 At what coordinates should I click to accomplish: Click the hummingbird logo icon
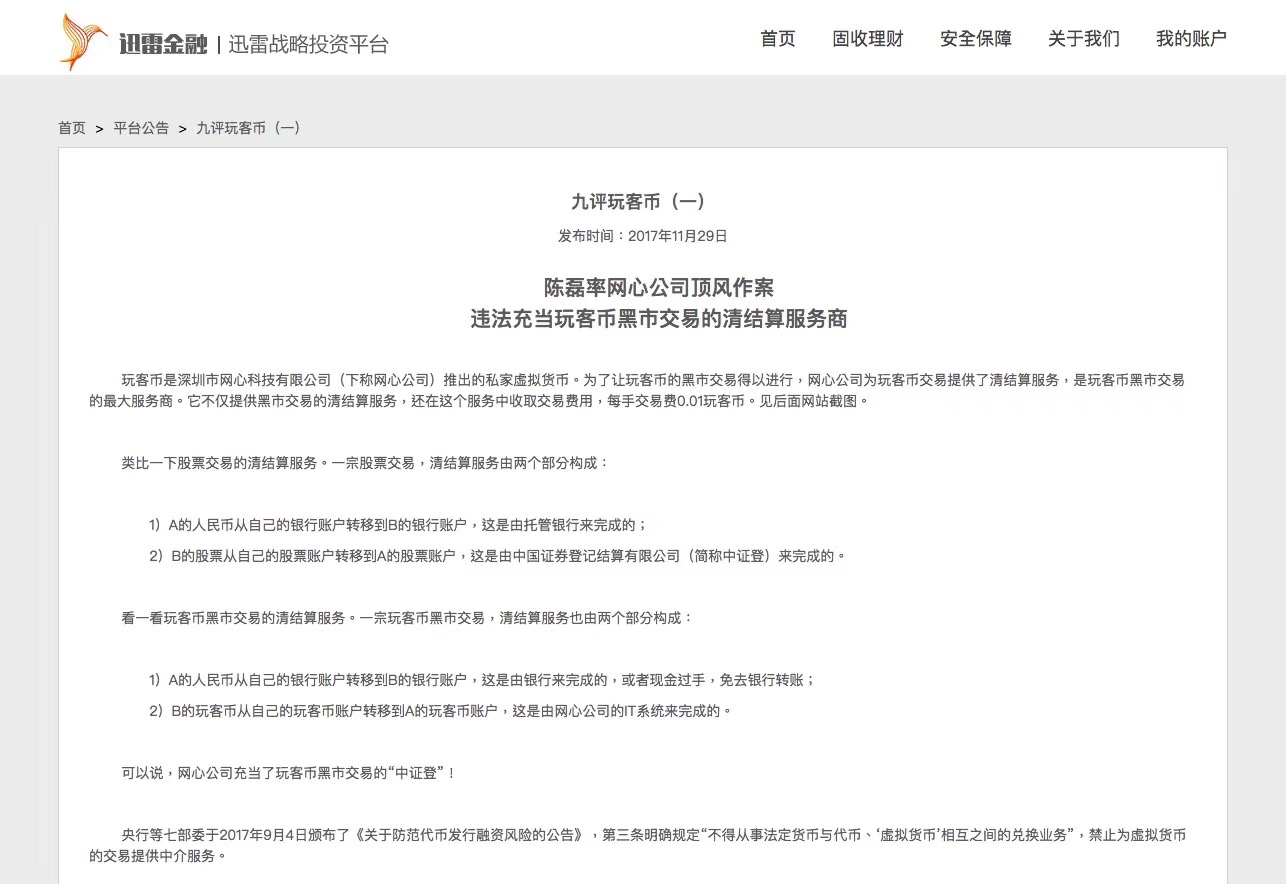(84, 42)
